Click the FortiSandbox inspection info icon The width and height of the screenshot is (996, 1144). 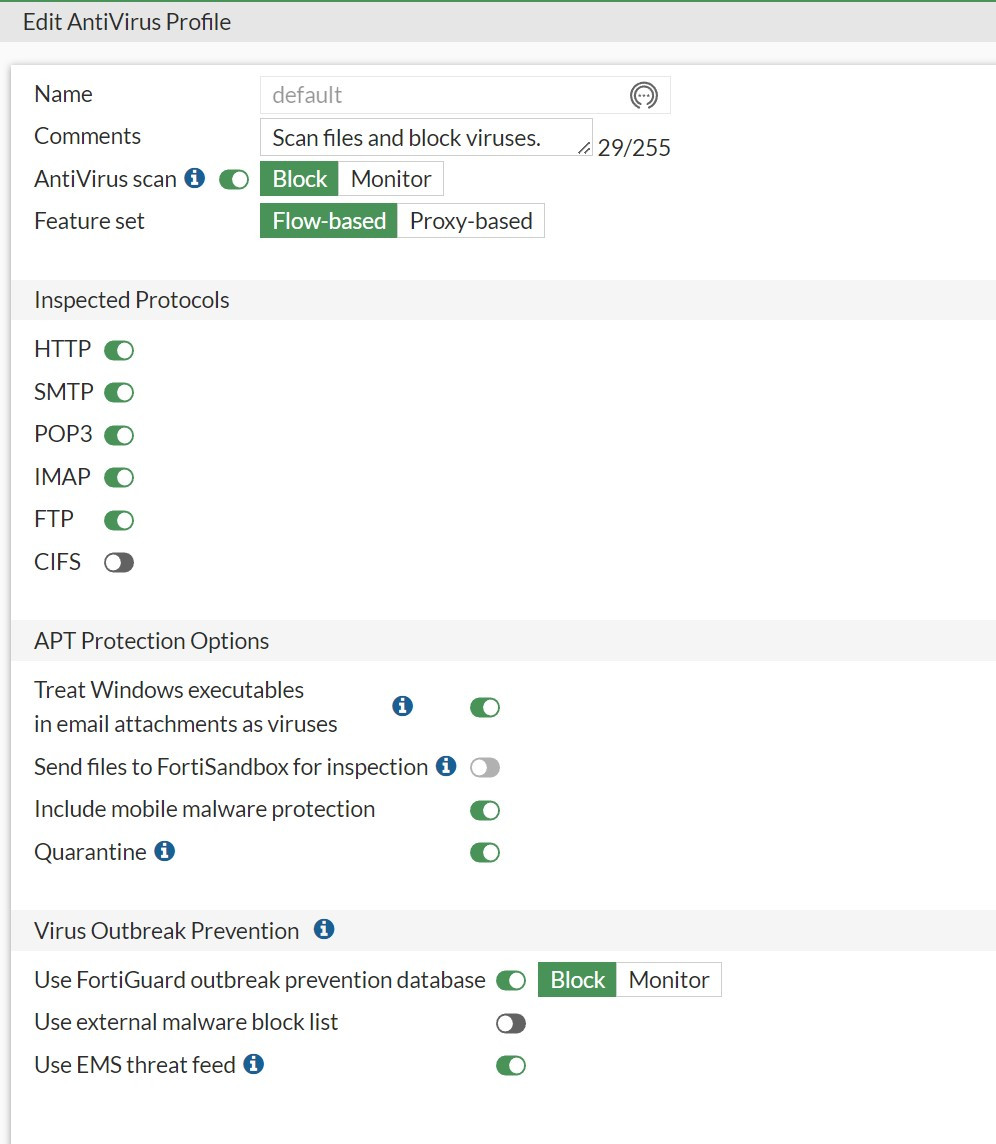tap(447, 766)
